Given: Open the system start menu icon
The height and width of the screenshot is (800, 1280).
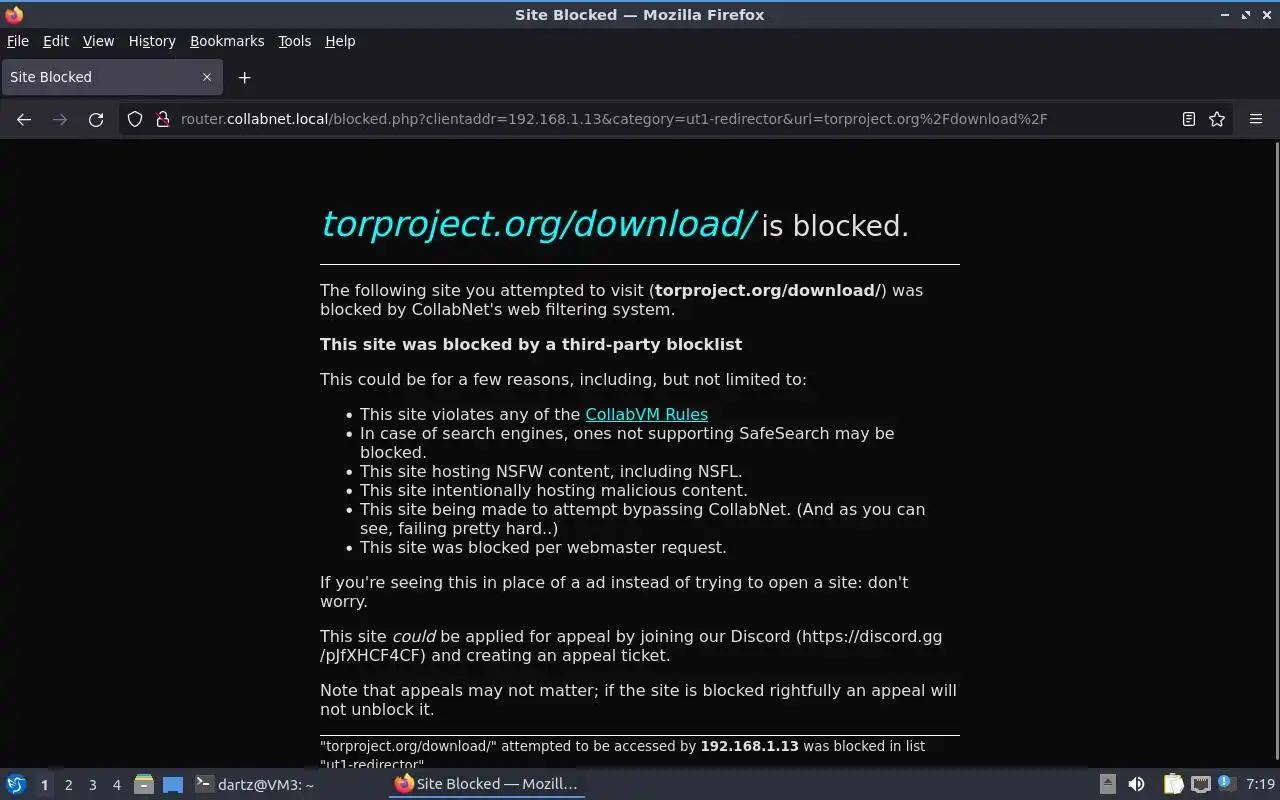Looking at the screenshot, I should tap(16, 784).
